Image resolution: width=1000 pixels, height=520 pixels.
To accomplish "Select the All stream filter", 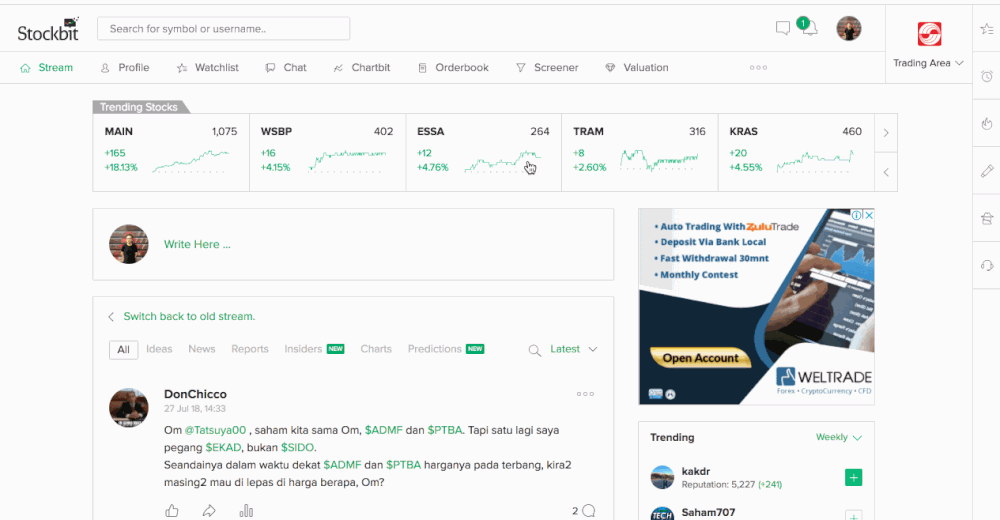I will [x=124, y=350].
